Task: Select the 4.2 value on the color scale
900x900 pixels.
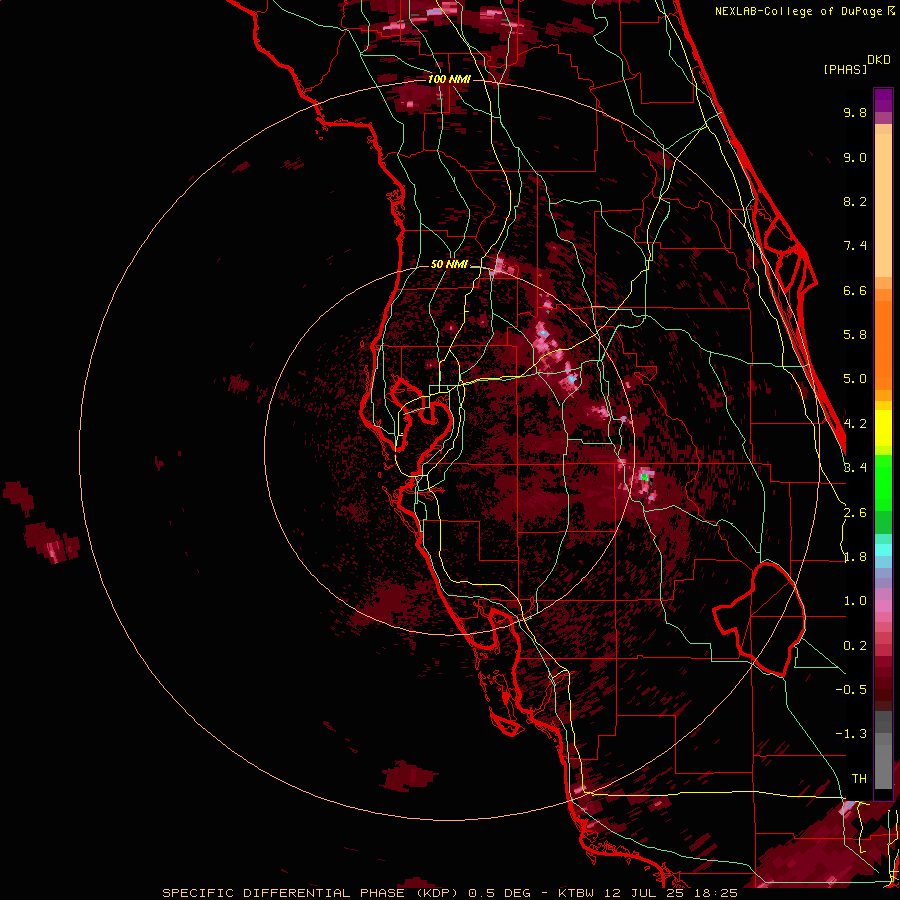Action: pos(855,424)
